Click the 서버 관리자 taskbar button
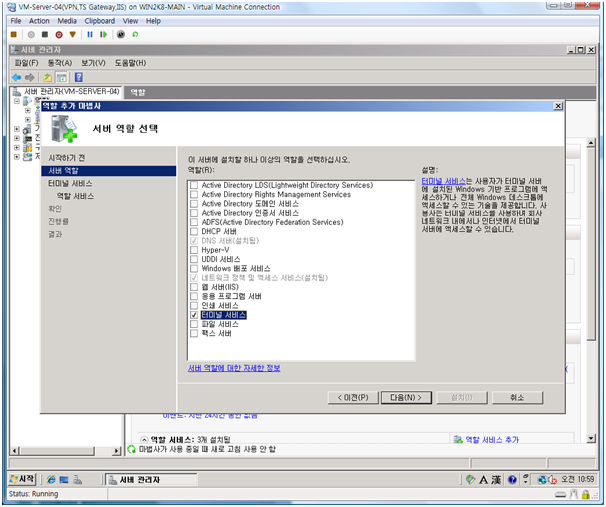This screenshot has width=606, height=507. pyautogui.click(x=151, y=480)
